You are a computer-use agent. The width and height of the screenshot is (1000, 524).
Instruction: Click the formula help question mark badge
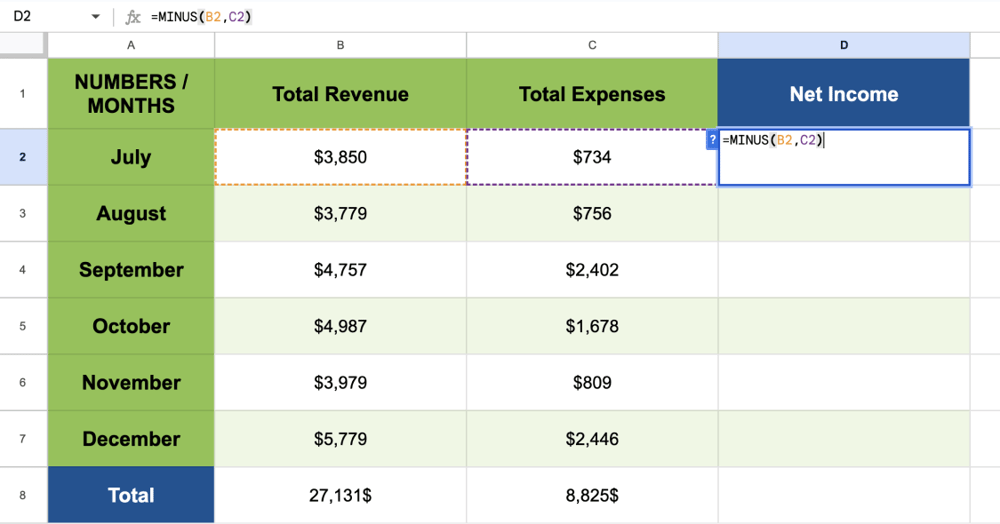(x=712, y=141)
